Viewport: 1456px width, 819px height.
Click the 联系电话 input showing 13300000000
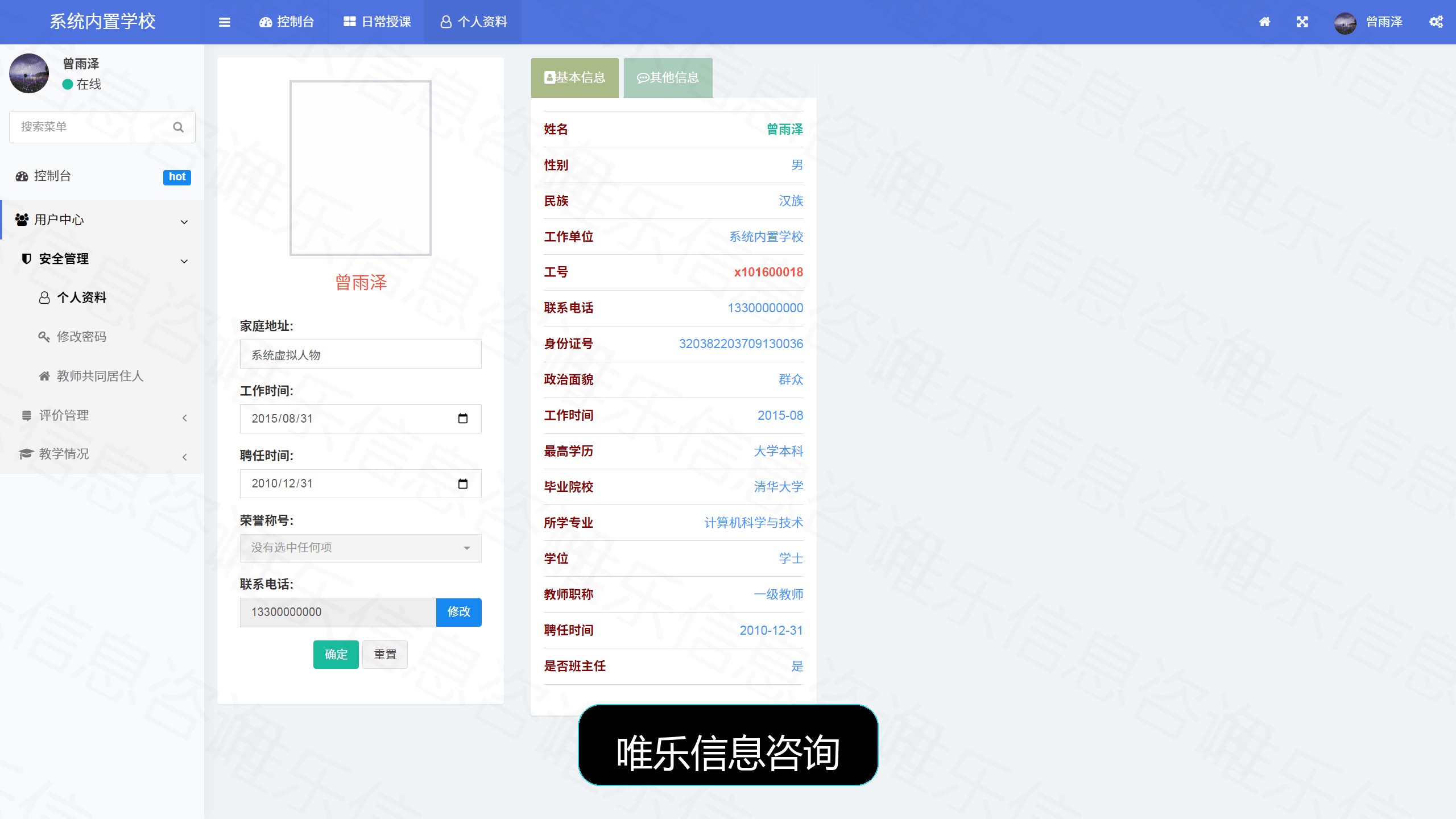click(x=338, y=612)
